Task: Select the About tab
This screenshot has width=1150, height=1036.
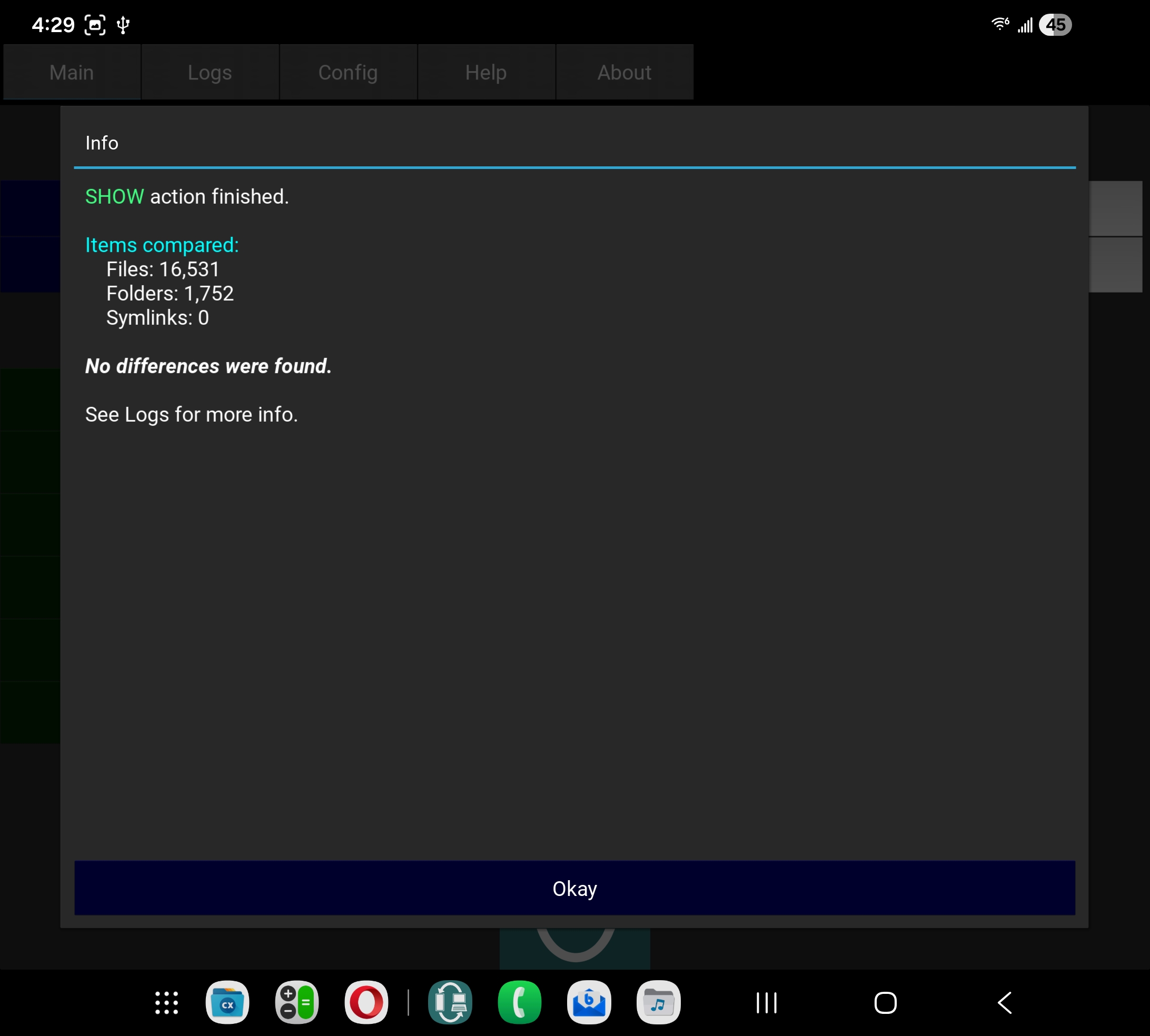Action: 624,72
